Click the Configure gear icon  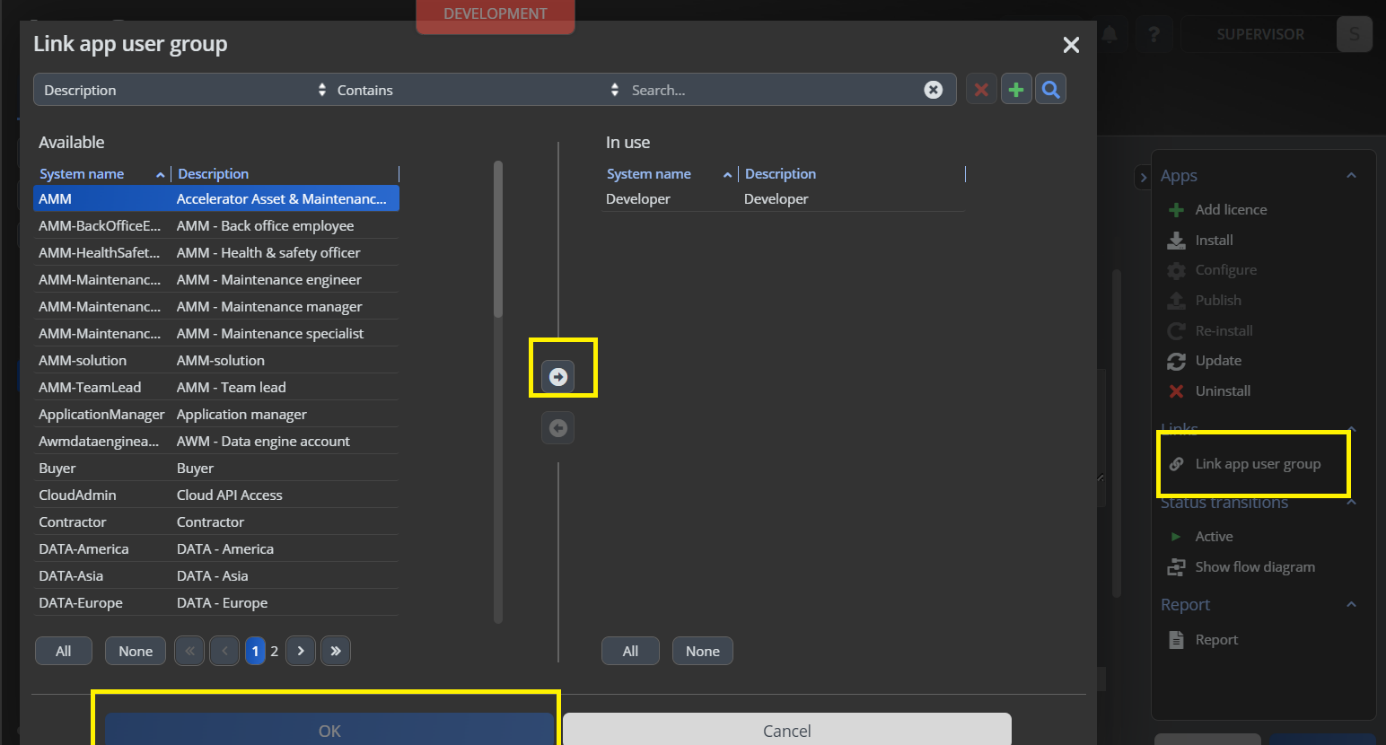tap(1176, 270)
